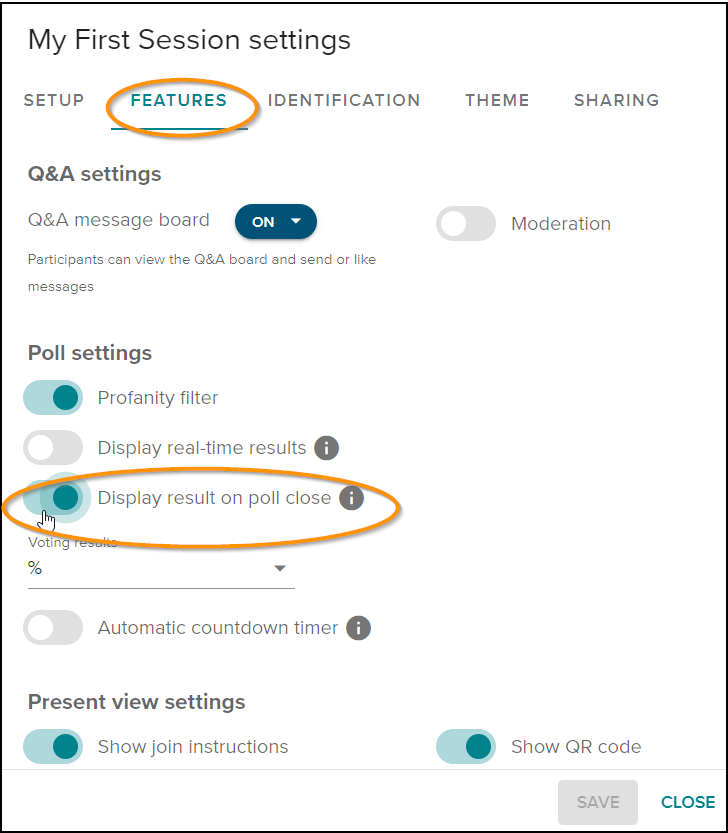Enable the Moderation toggle
This screenshot has height=833, width=728.
point(466,224)
